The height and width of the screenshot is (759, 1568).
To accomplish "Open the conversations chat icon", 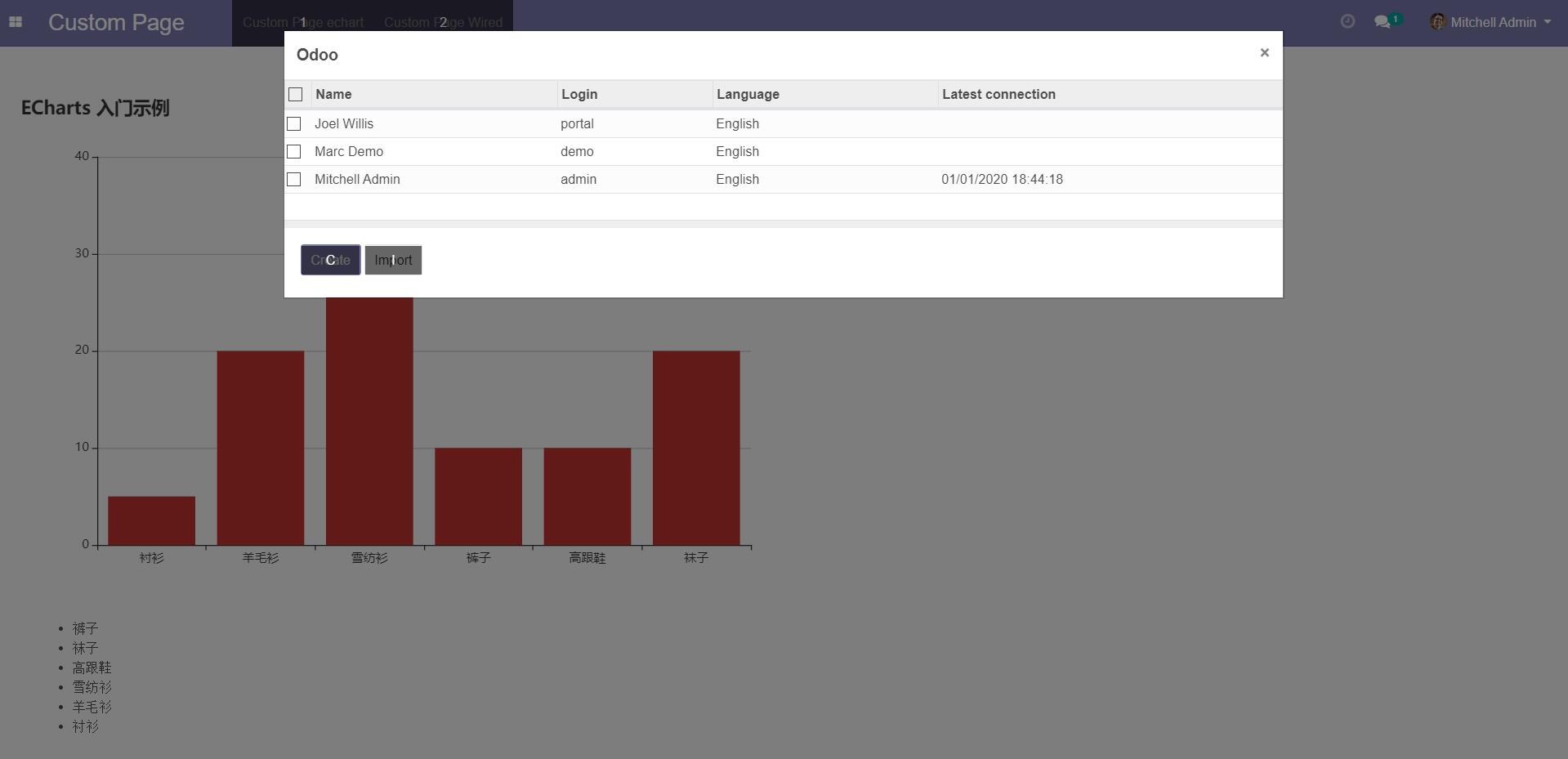I will [x=1383, y=22].
